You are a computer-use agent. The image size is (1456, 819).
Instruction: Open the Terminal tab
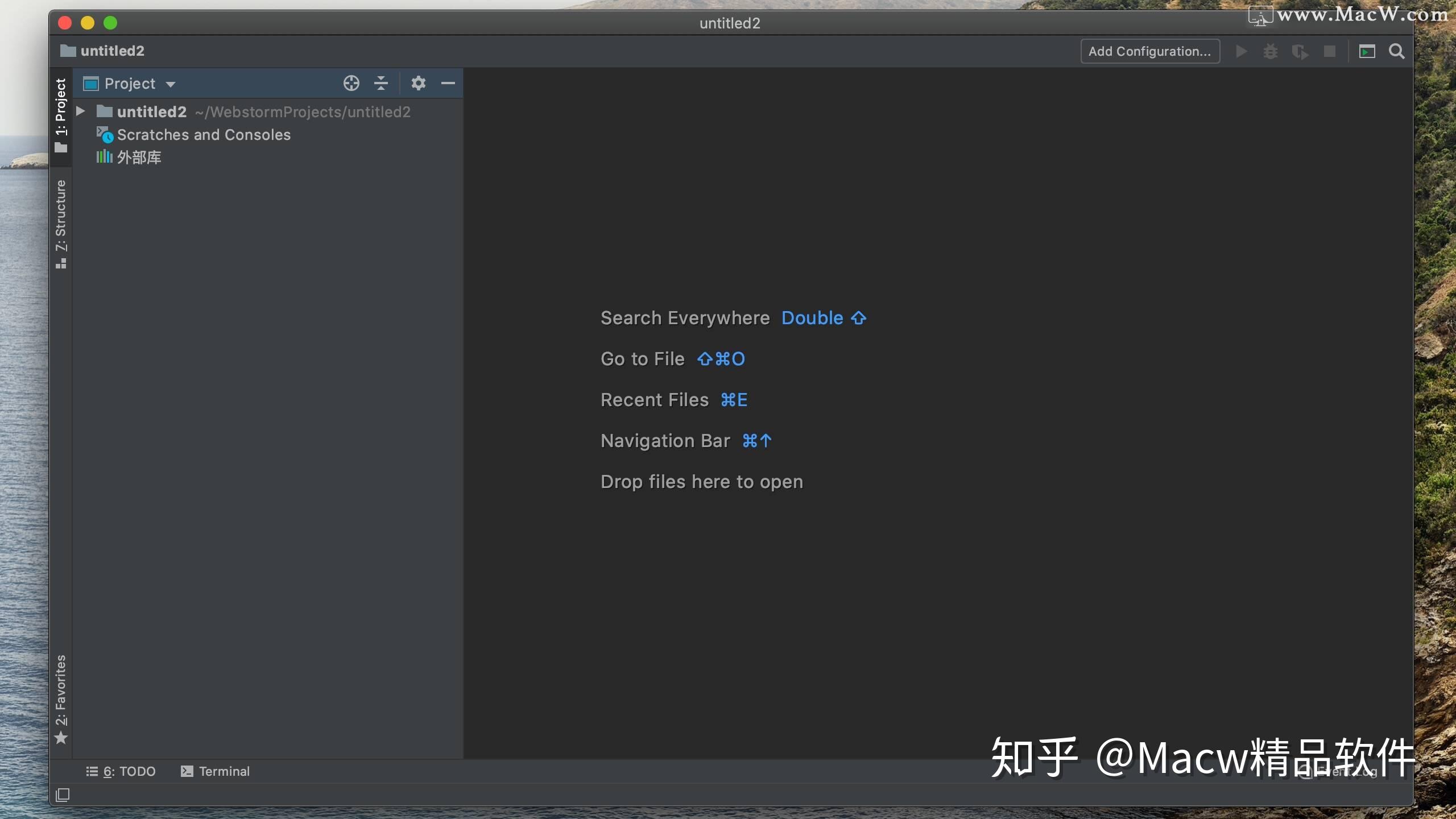(x=216, y=772)
